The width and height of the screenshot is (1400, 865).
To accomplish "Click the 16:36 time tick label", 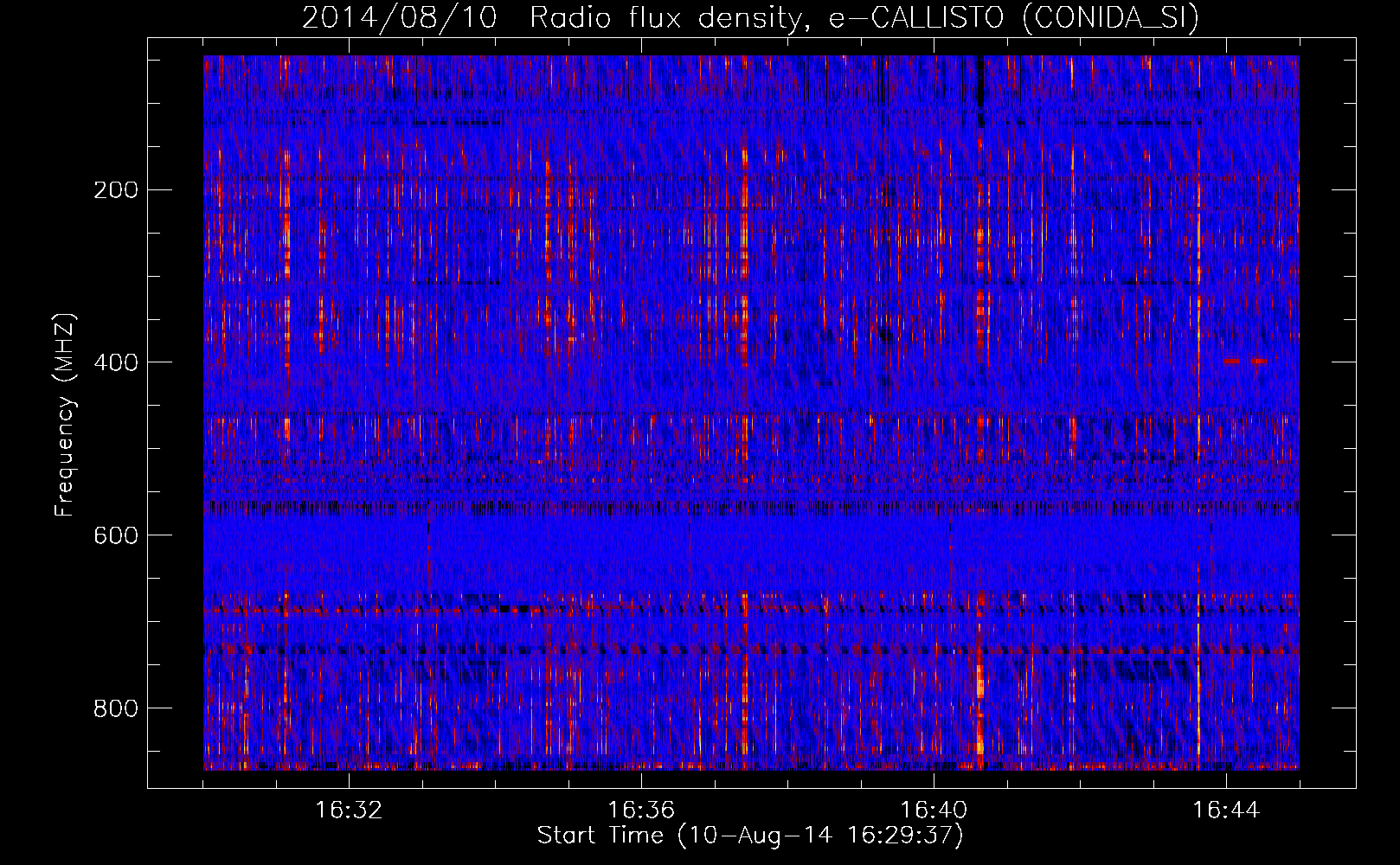I will pyautogui.click(x=641, y=811).
